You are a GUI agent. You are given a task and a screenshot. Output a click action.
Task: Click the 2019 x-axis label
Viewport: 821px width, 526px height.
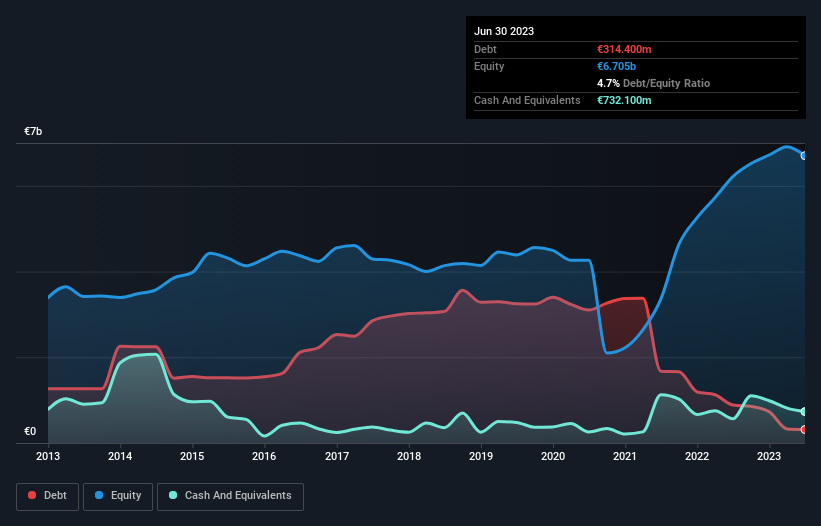click(x=481, y=456)
